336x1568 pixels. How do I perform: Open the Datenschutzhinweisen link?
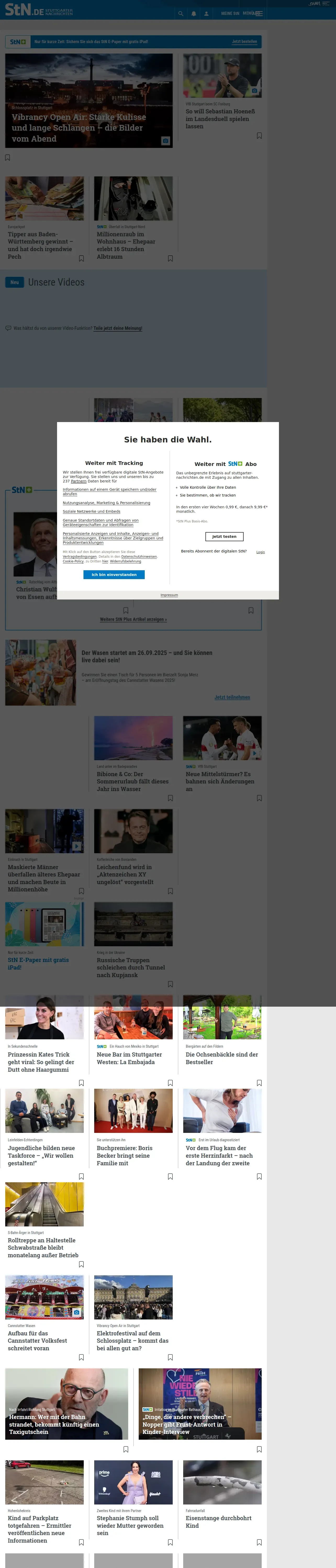139,556
